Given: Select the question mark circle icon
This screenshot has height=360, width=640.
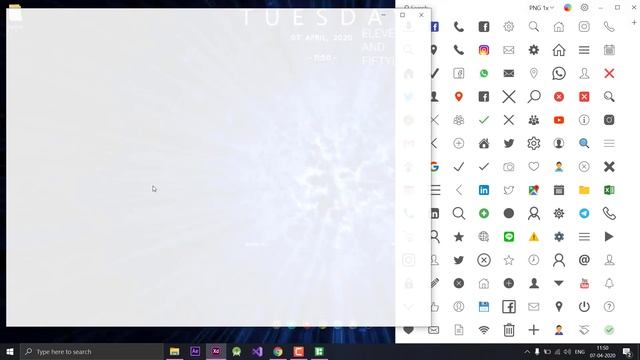Looking at the screenshot, I should [x=609, y=307].
